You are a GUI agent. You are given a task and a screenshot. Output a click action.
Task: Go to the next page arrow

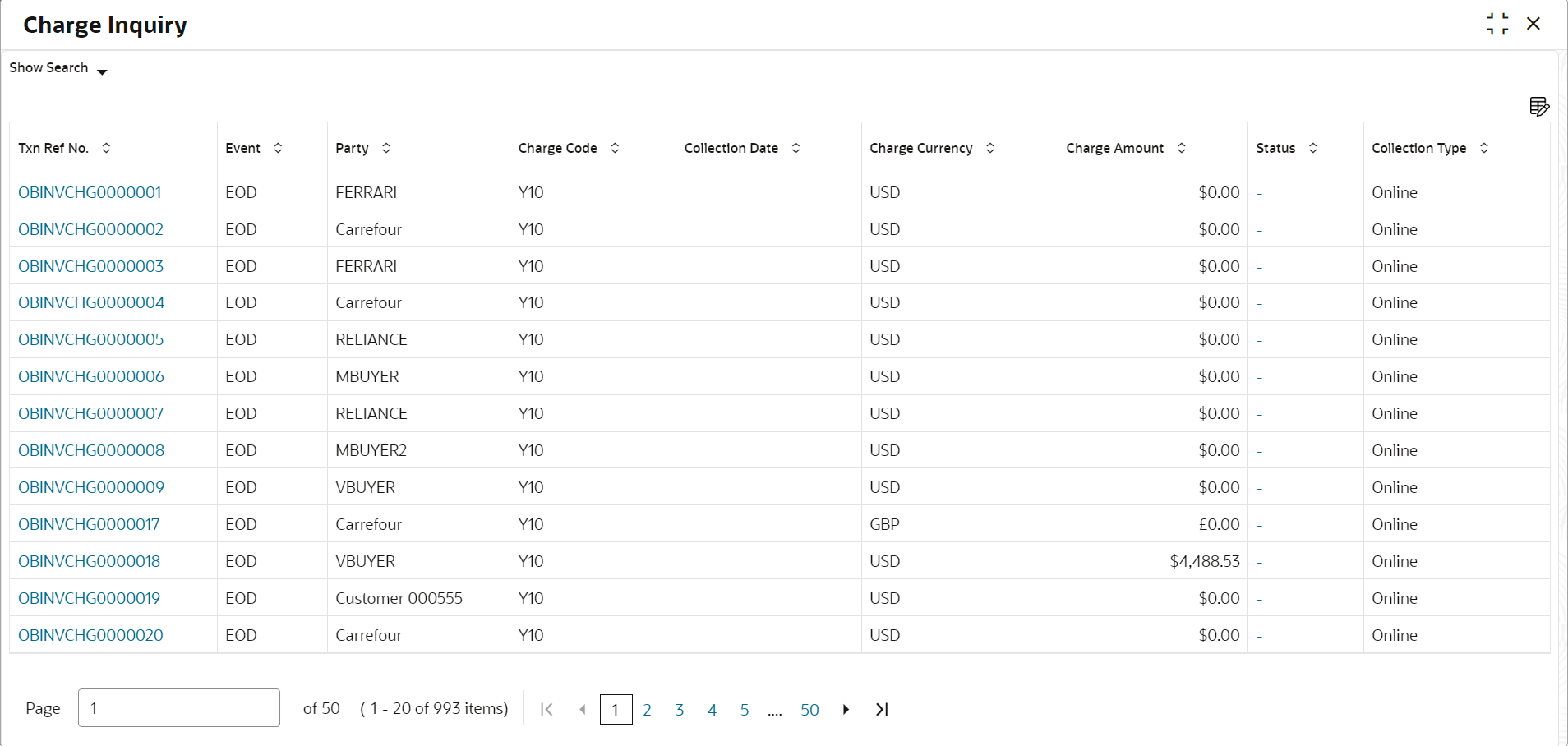click(846, 709)
